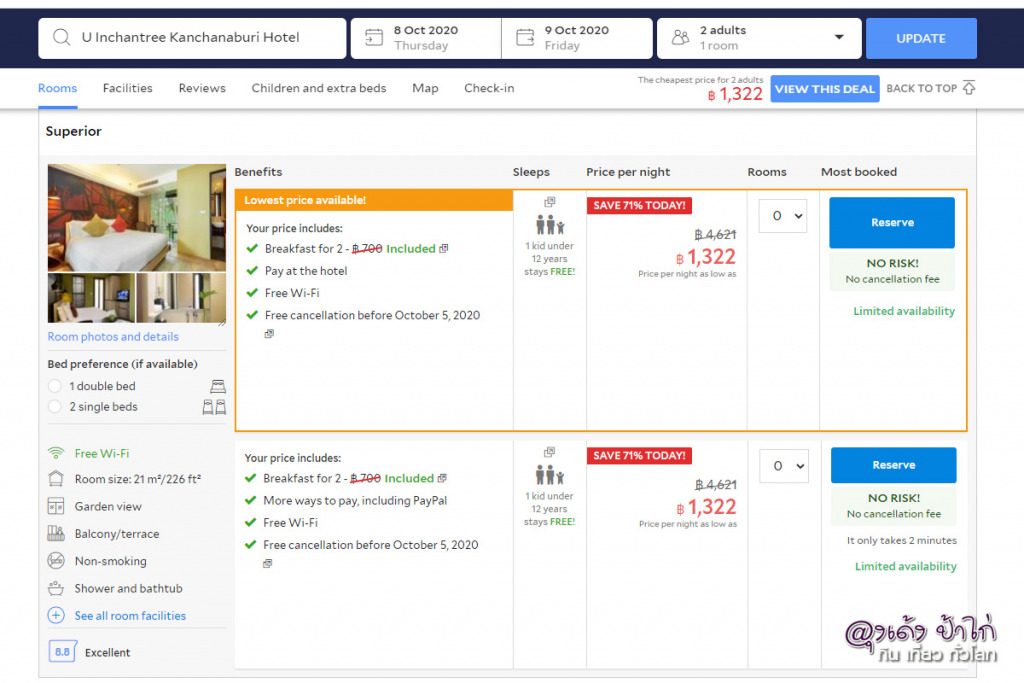The height and width of the screenshot is (683, 1024).
Task: Click the main Superior room bed photo
Action: tap(137, 217)
